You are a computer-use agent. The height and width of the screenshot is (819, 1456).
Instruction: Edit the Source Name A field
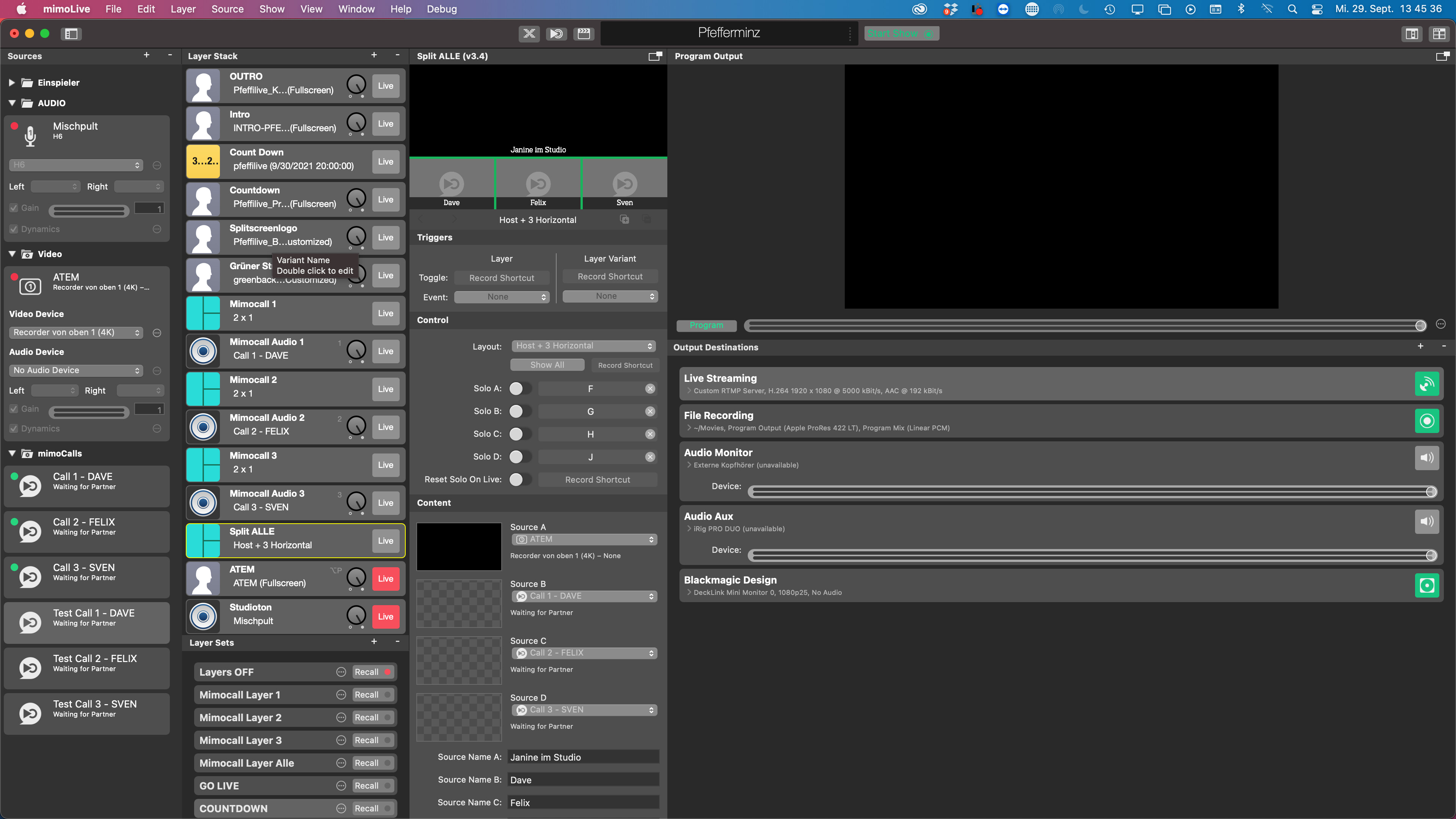(583, 758)
